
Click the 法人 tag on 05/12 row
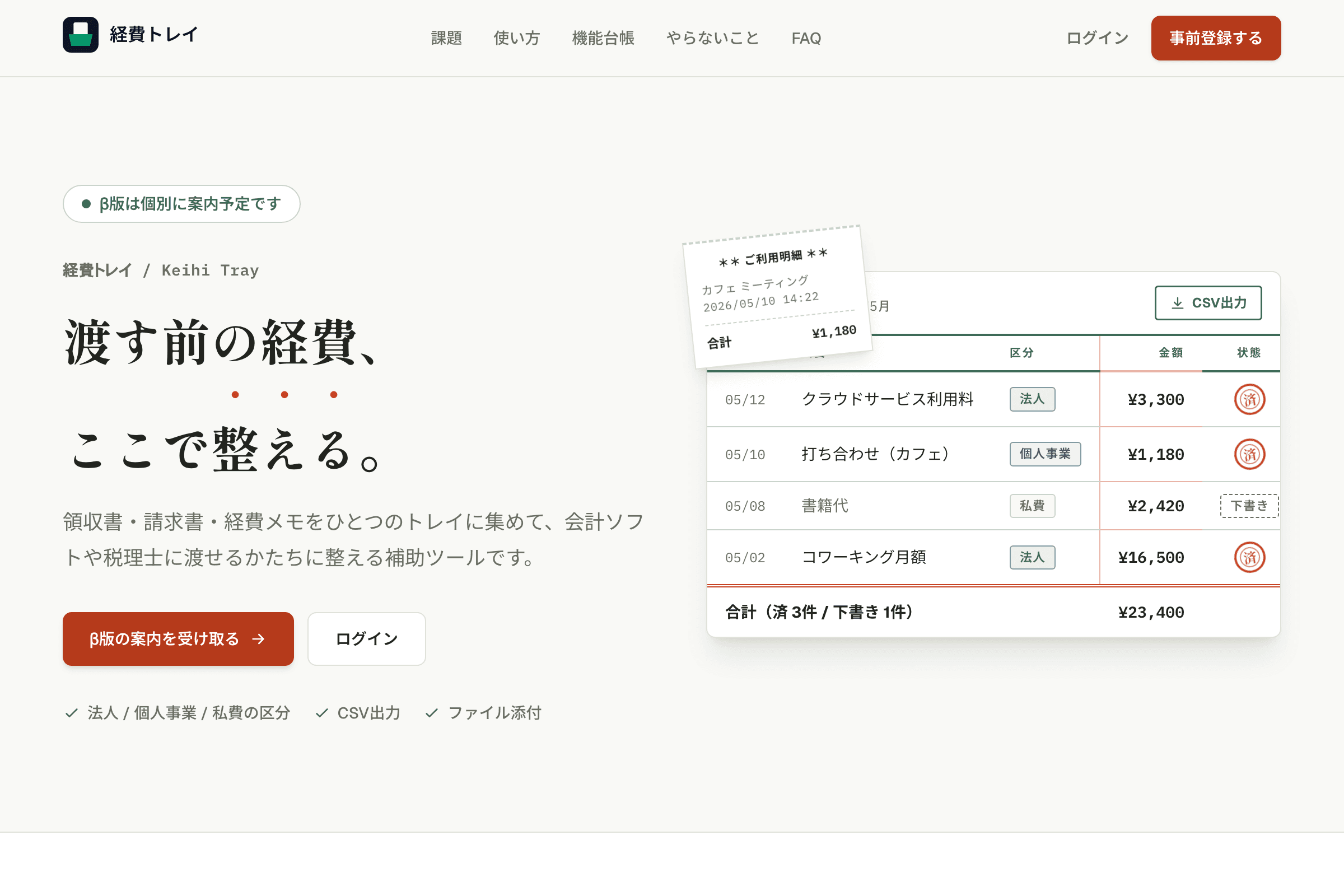[x=1032, y=399]
